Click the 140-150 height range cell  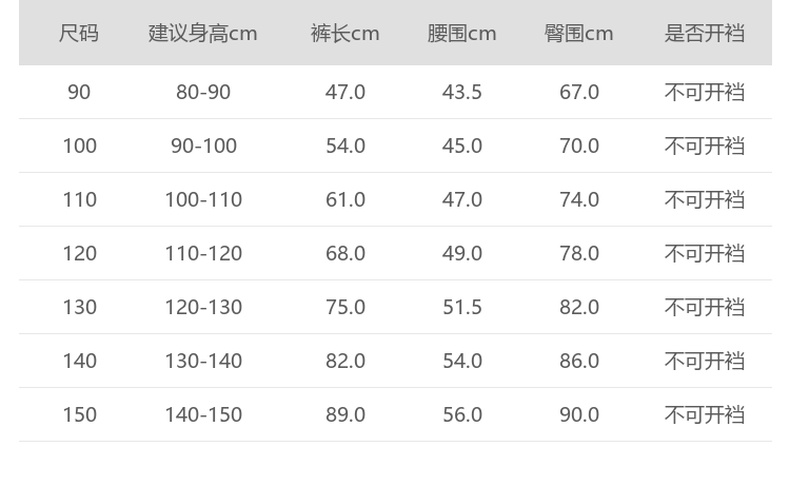coord(203,414)
